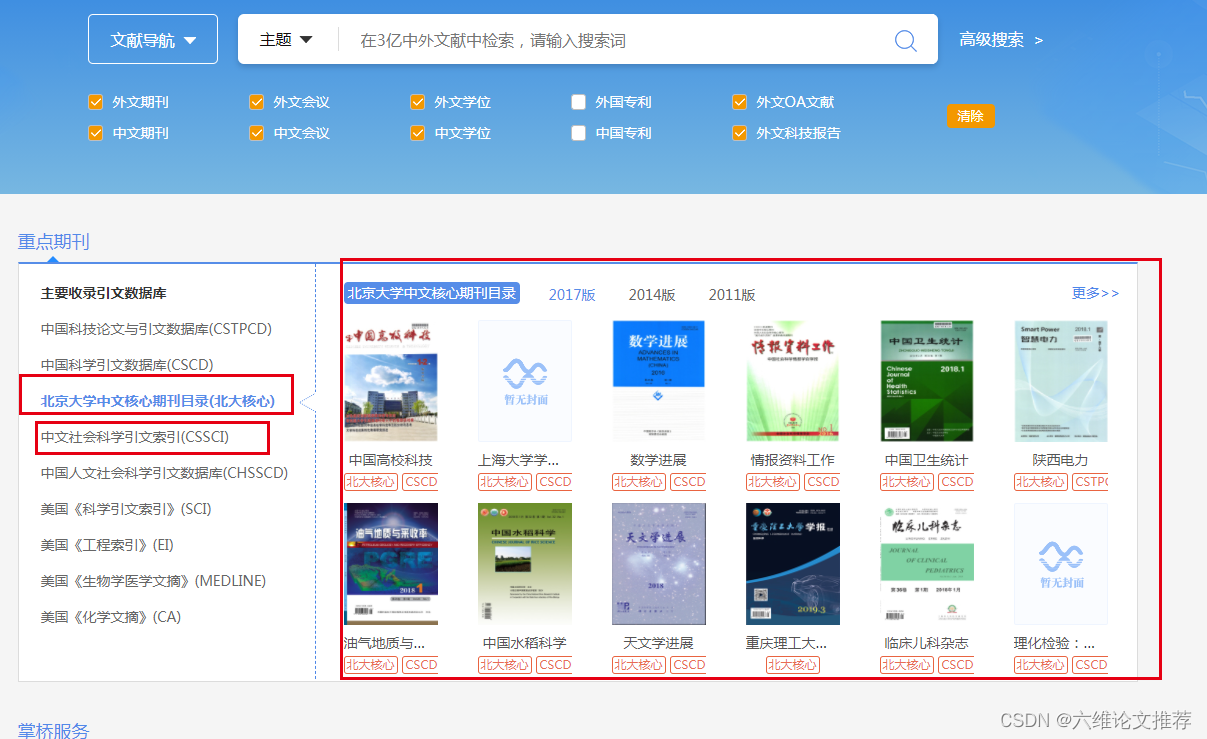Viewport: 1207px width, 739px height.
Task: Click the 天文学进展 title link
Action: (658, 643)
